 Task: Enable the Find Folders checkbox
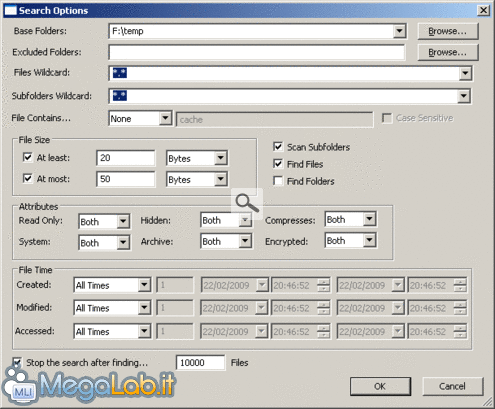tap(278, 181)
